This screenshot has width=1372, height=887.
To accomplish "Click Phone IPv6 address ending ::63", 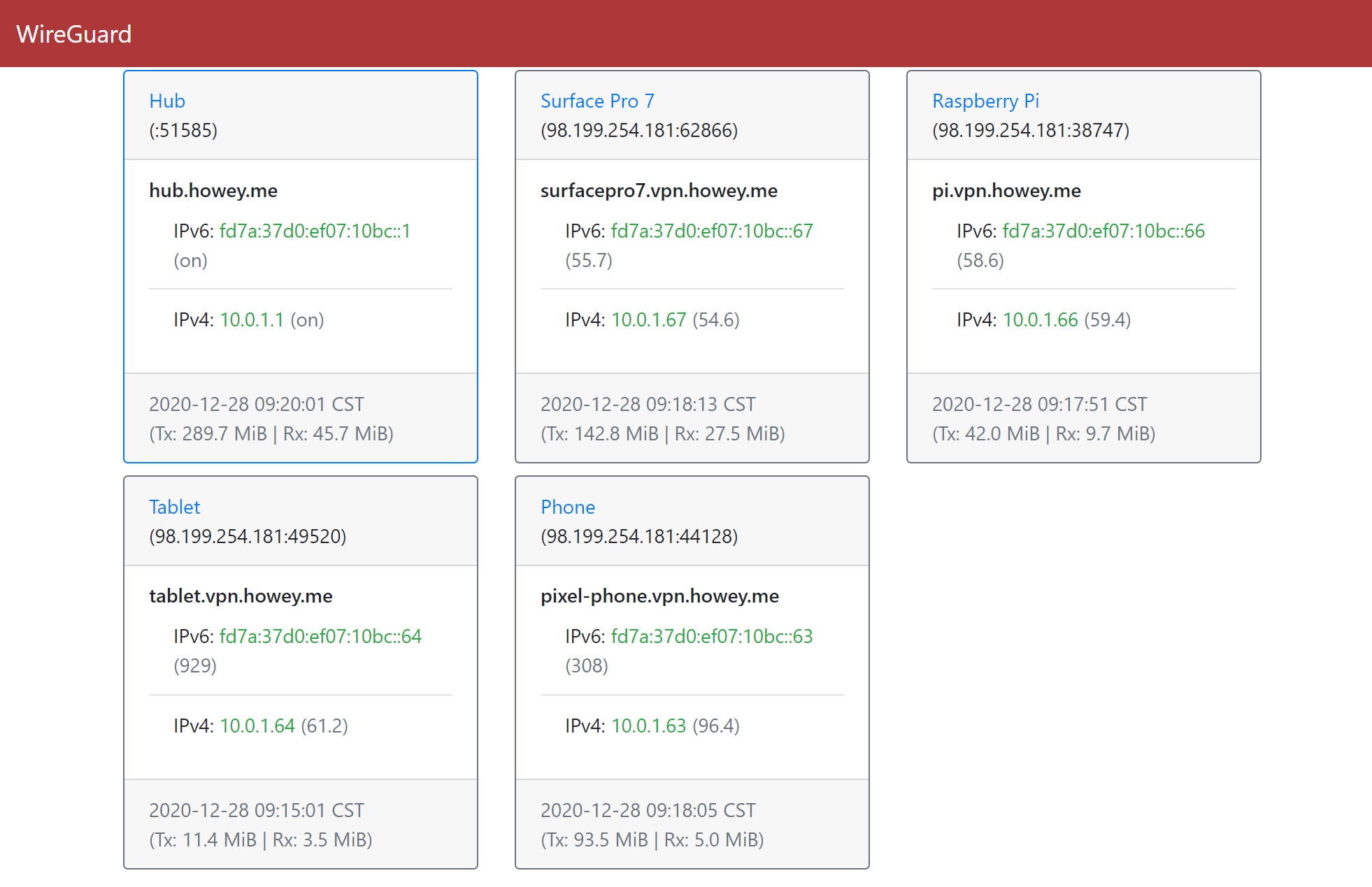I will [x=711, y=636].
